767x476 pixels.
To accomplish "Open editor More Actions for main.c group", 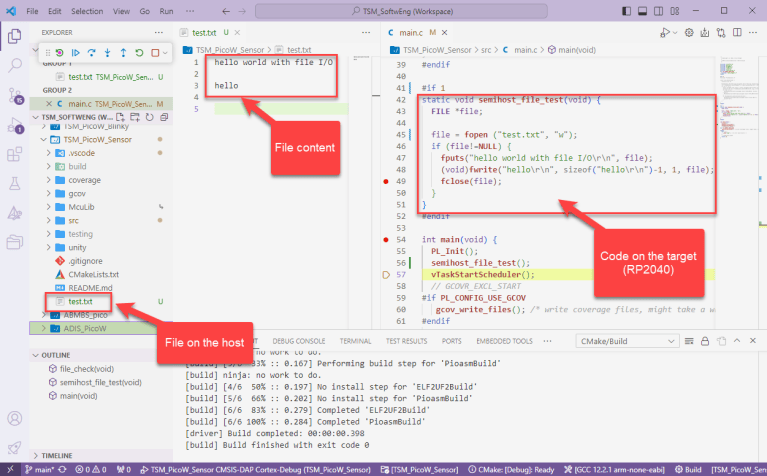I will coord(753,33).
